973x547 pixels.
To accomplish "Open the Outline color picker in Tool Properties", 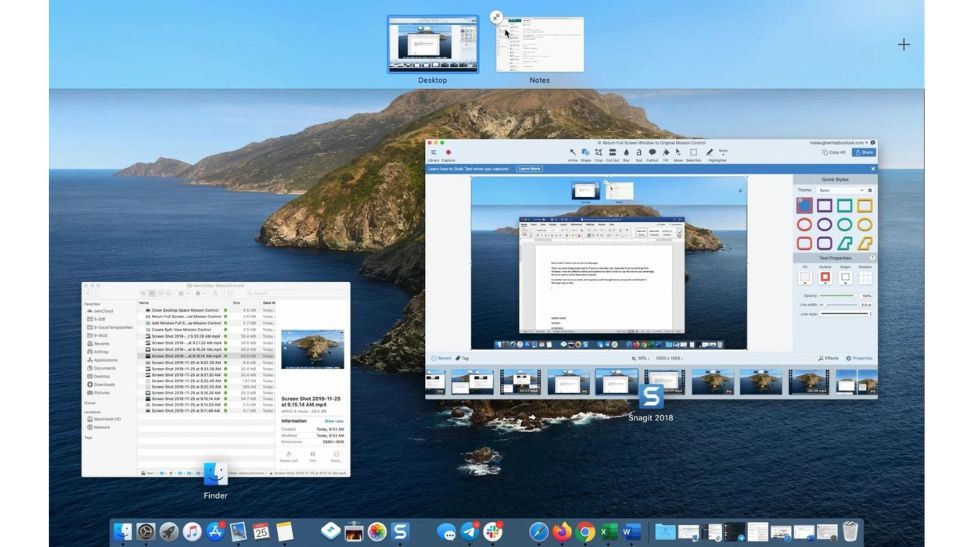I will (825, 278).
